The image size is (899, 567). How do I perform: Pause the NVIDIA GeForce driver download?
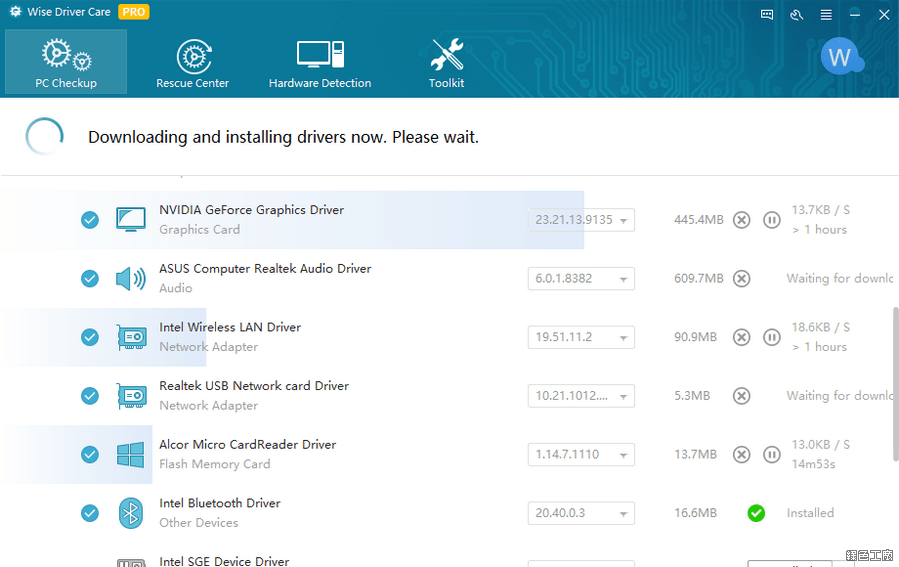click(x=772, y=220)
